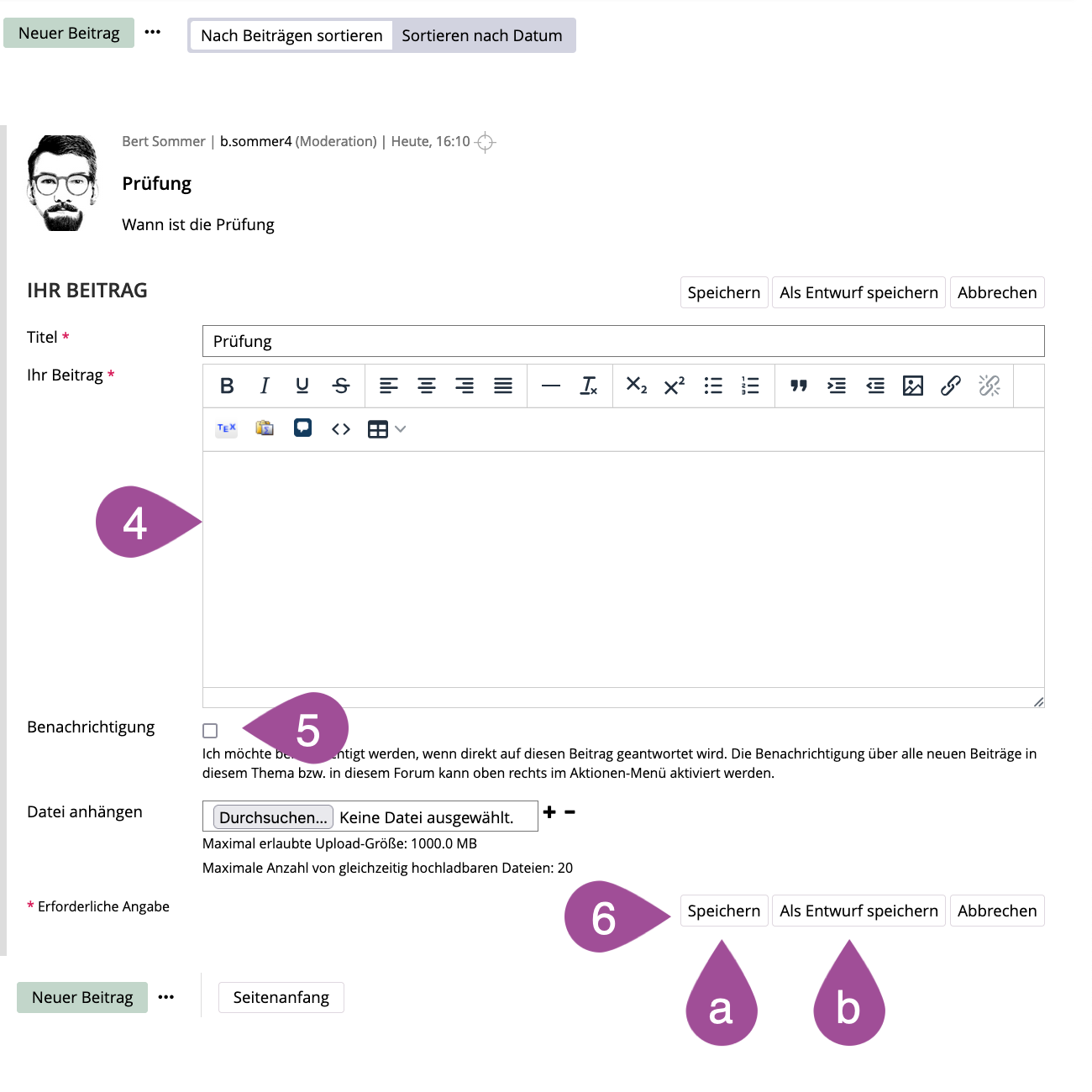The image size is (1092, 1092).
Task: Enable the Benachrichtigung checkbox
Action: (x=210, y=731)
